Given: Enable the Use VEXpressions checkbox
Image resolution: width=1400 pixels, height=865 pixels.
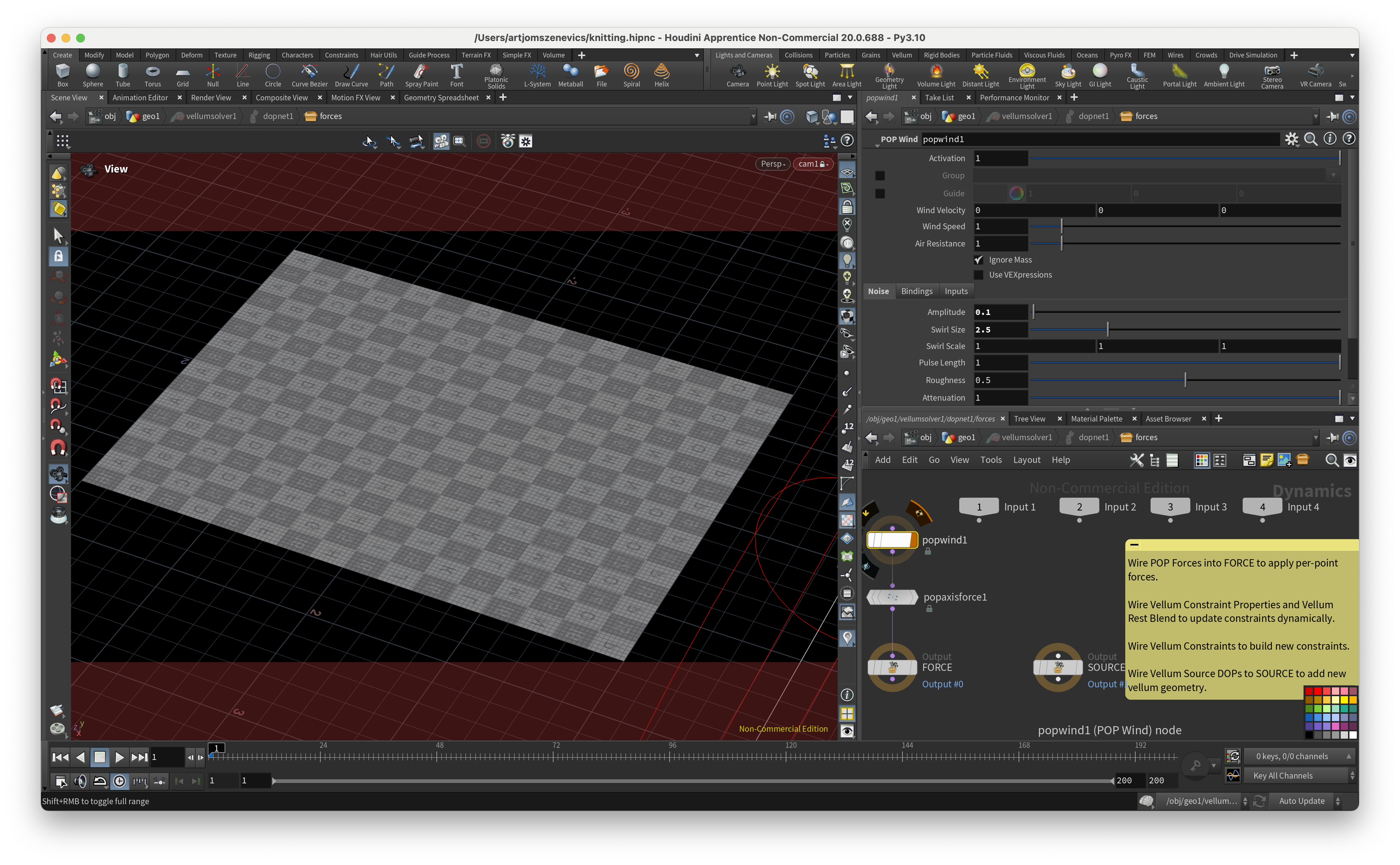Looking at the screenshot, I should click(979, 275).
